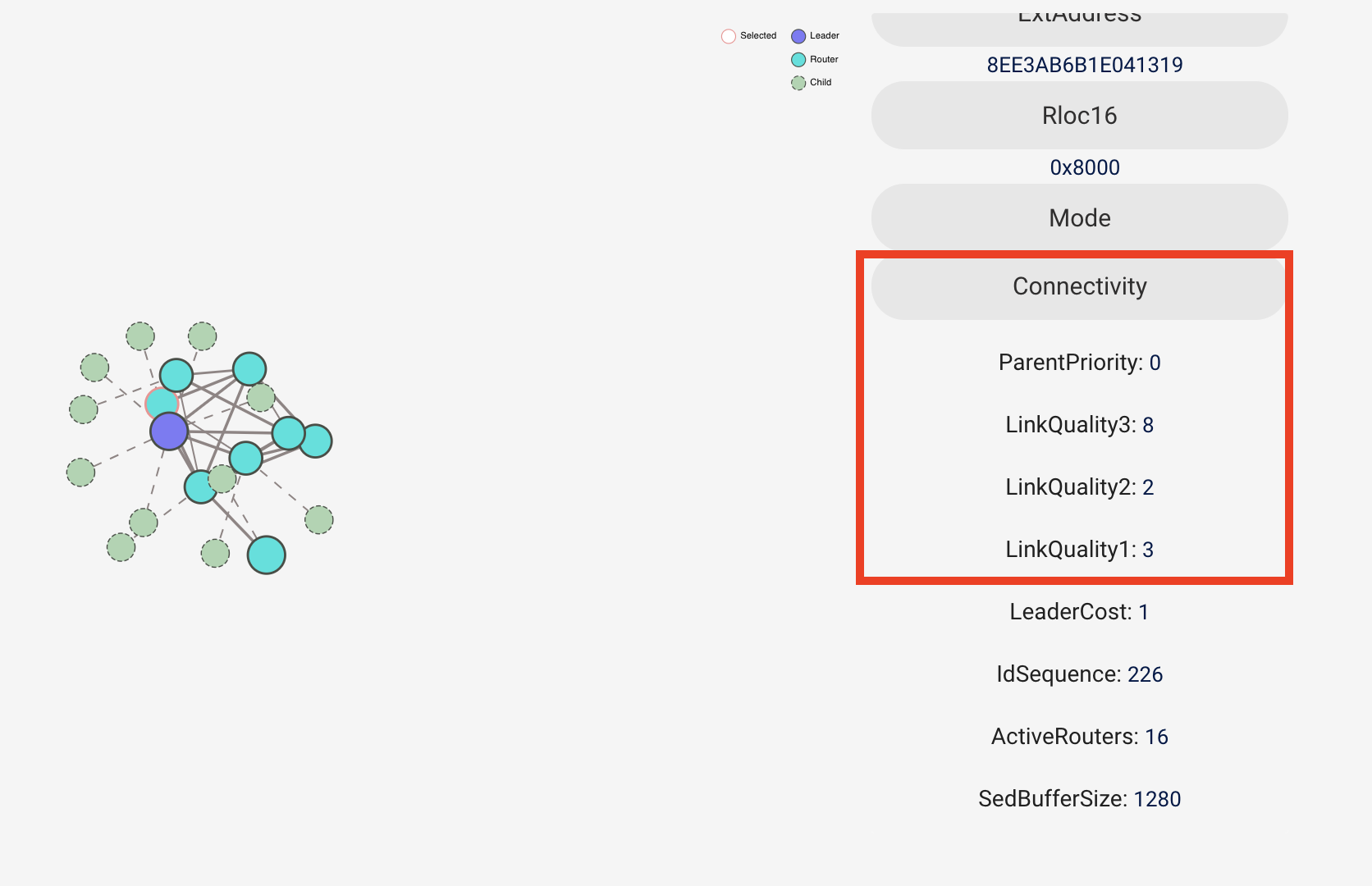
Task: Click the isolated child node at far right
Action: (319, 519)
